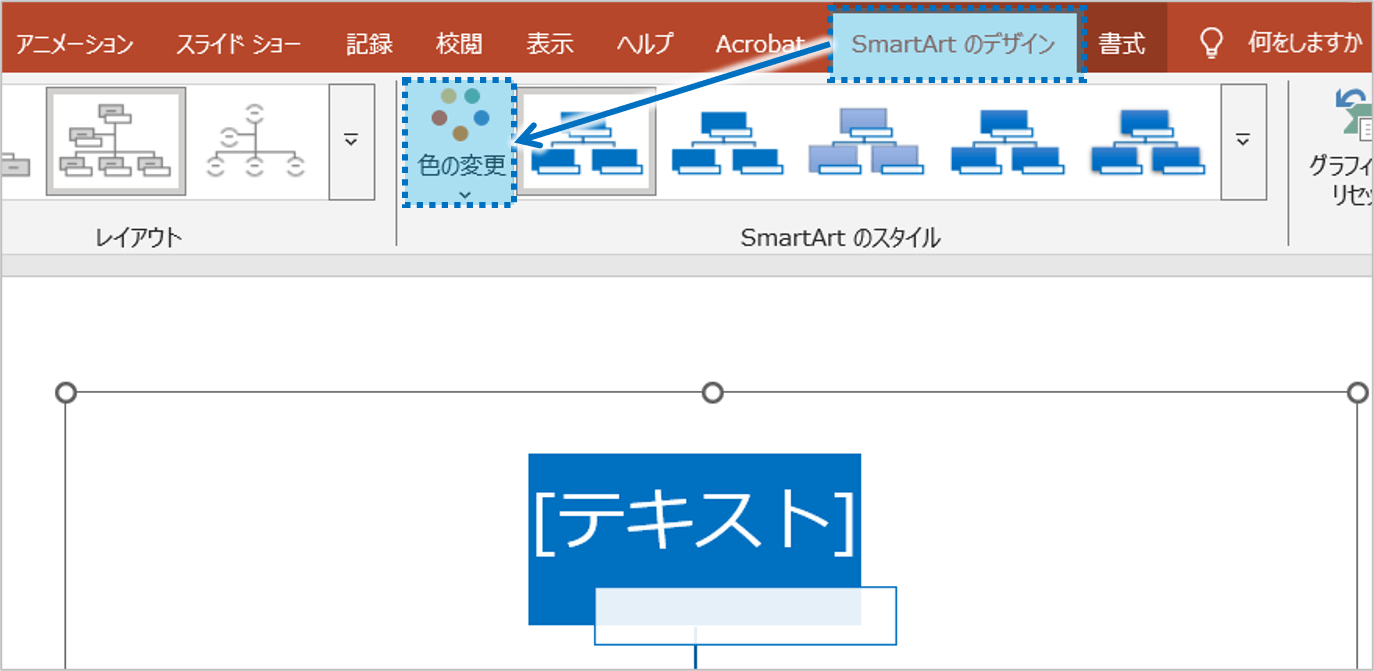Switch to the スライド ショー tab
This screenshot has width=1374, height=671.
coord(239,44)
